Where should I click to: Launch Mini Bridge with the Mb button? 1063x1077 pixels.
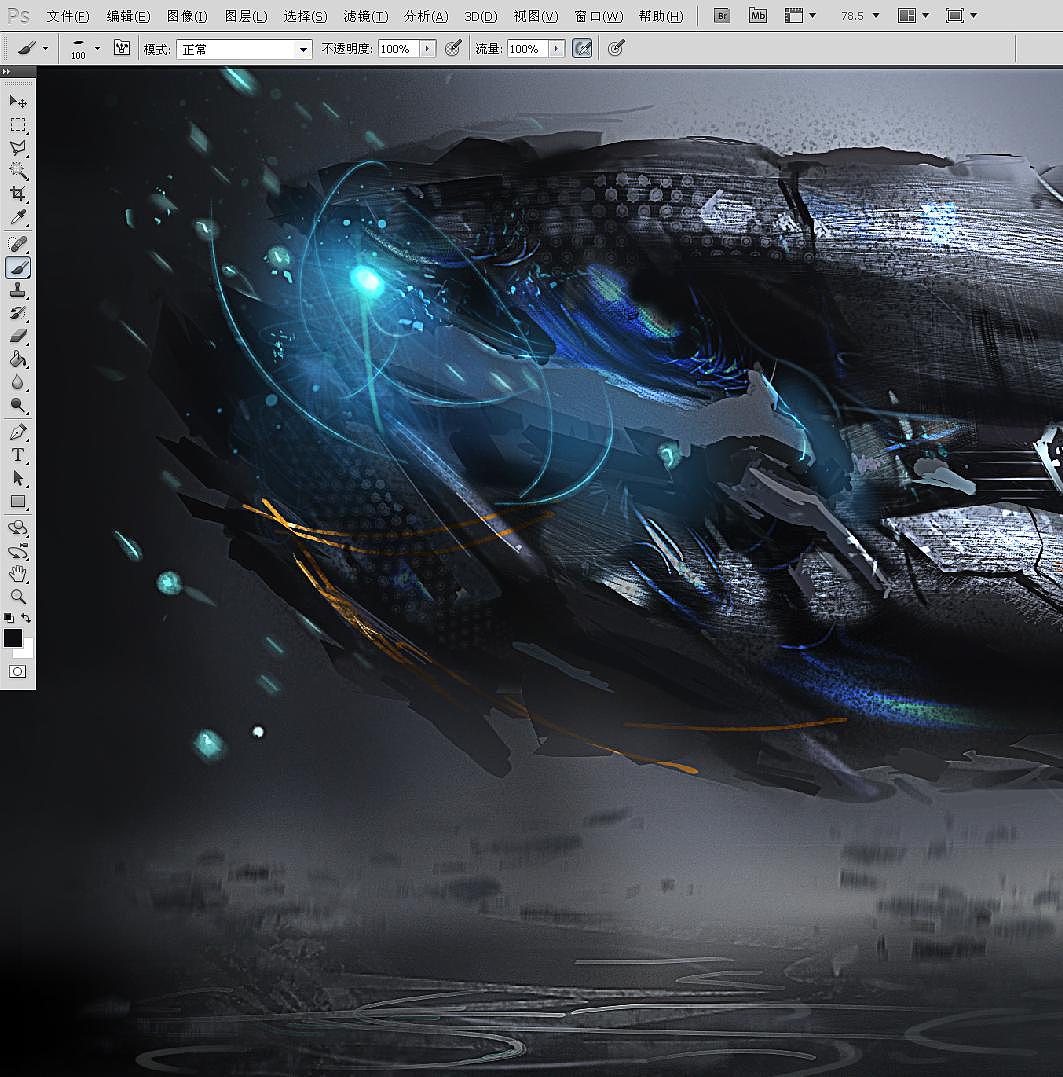coord(758,16)
